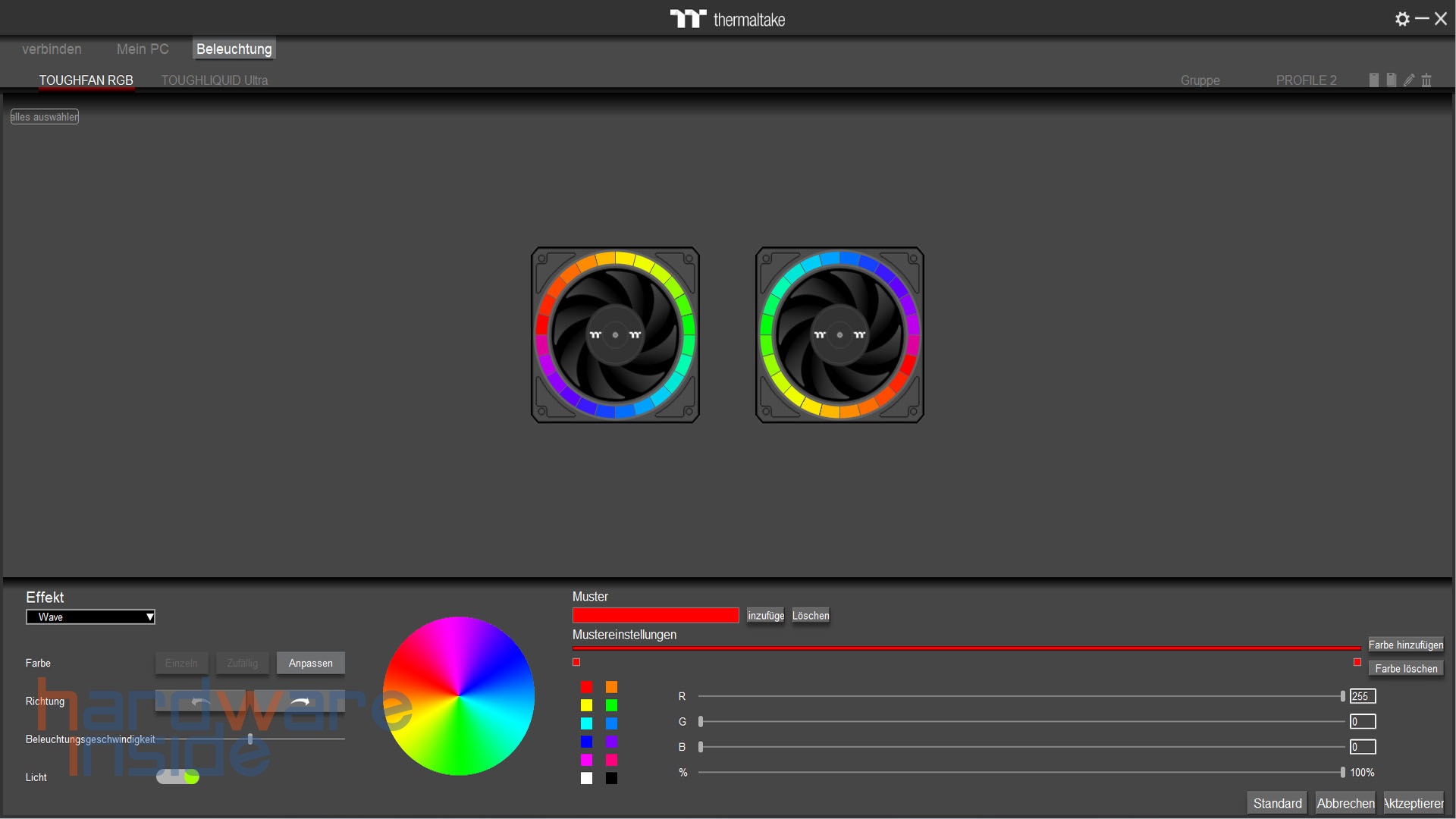
Task: Click Farbe hinzufügen to add a color
Action: pos(1406,645)
